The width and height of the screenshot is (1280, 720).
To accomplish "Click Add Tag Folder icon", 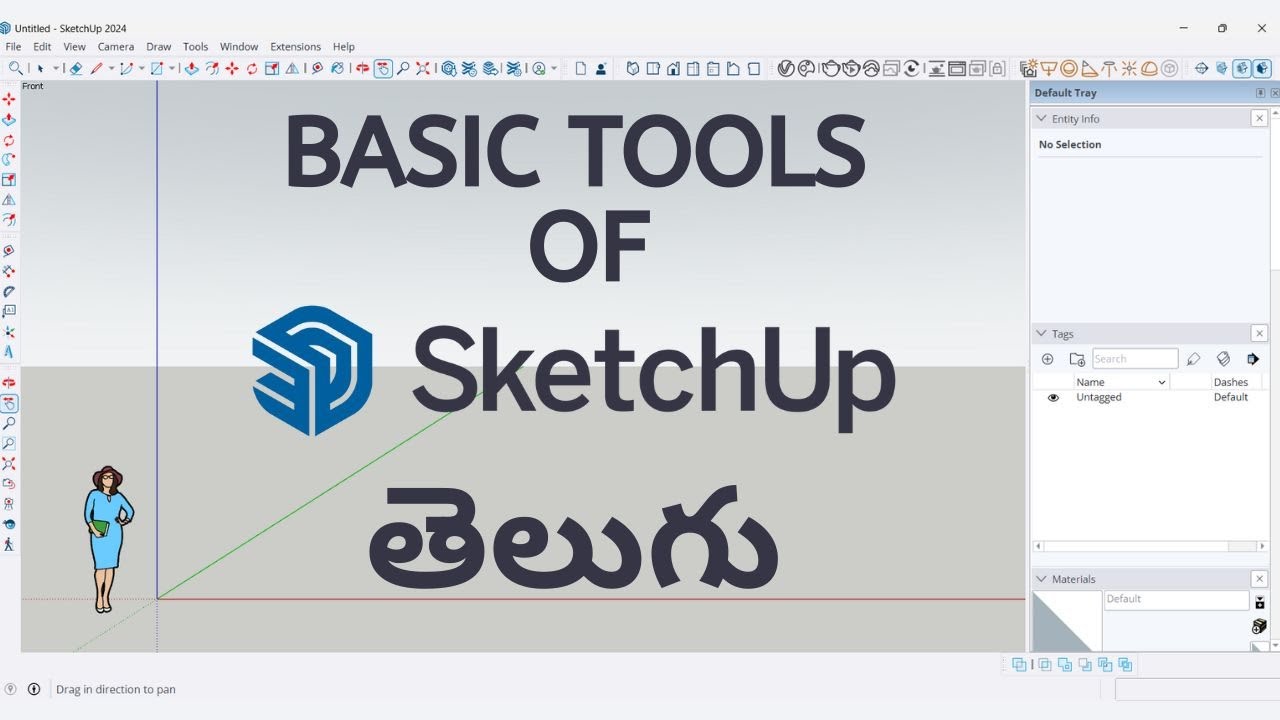I will click(x=1077, y=359).
